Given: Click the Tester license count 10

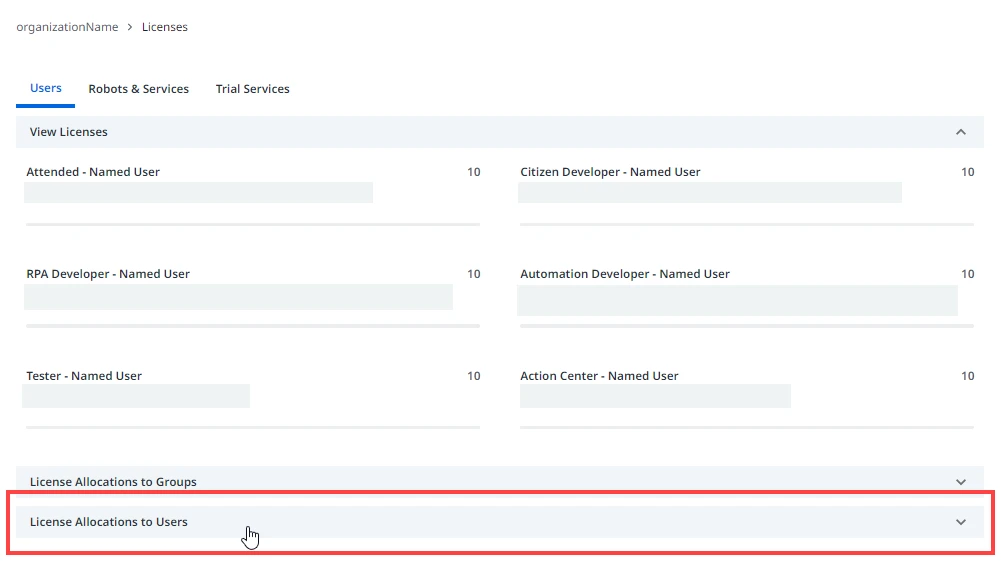Looking at the screenshot, I should (474, 376).
